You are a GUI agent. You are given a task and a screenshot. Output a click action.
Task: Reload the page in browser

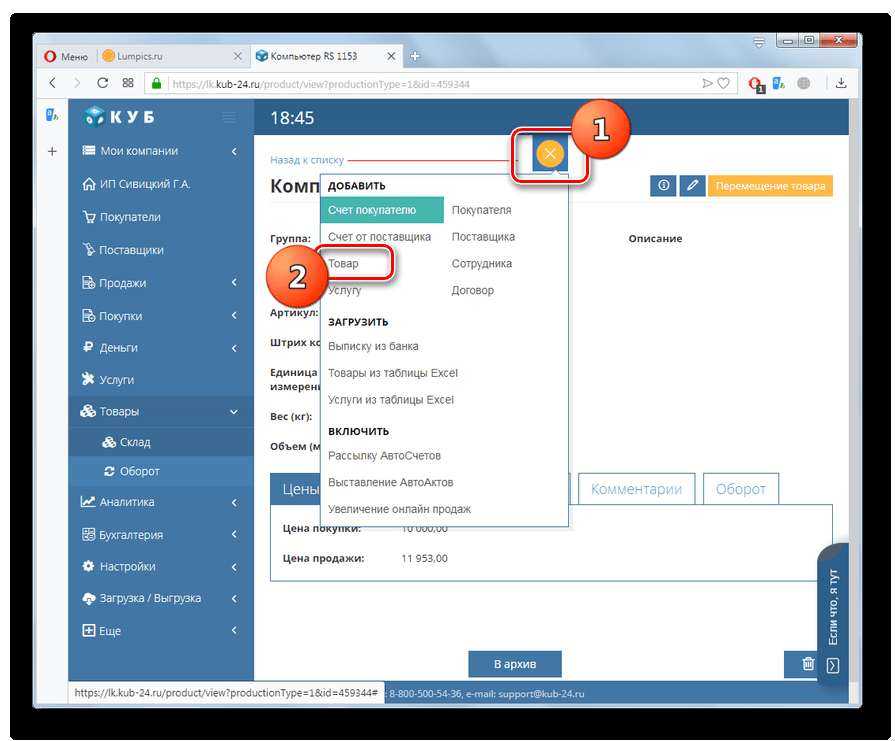coord(103,83)
